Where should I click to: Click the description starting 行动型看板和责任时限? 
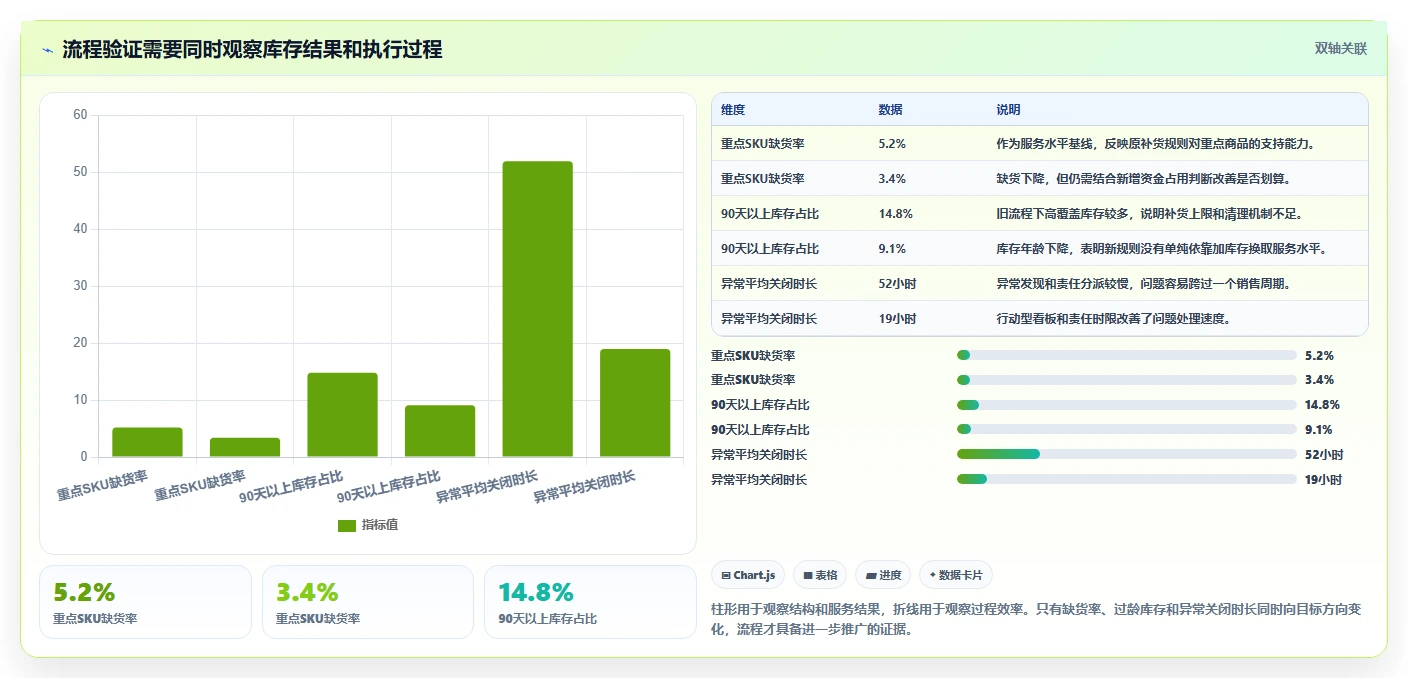[x=1114, y=319]
